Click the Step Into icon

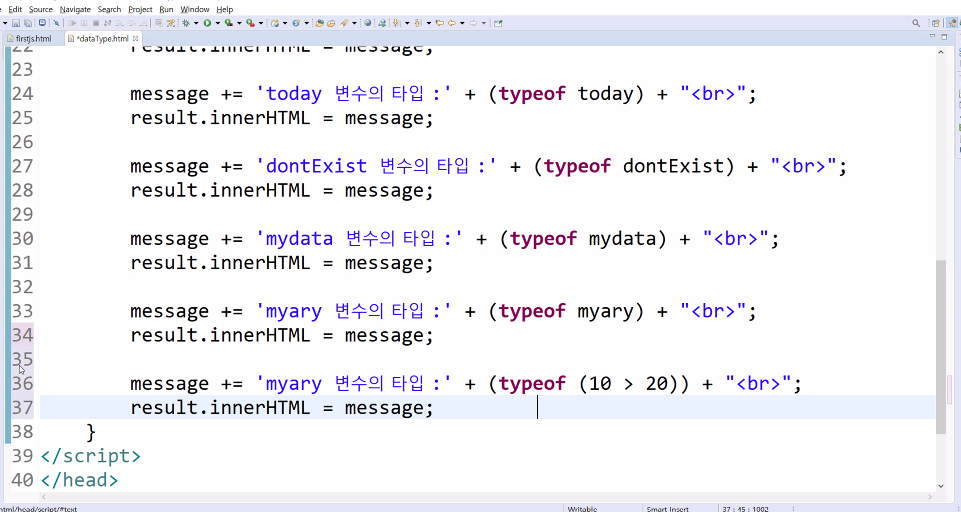click(119, 23)
